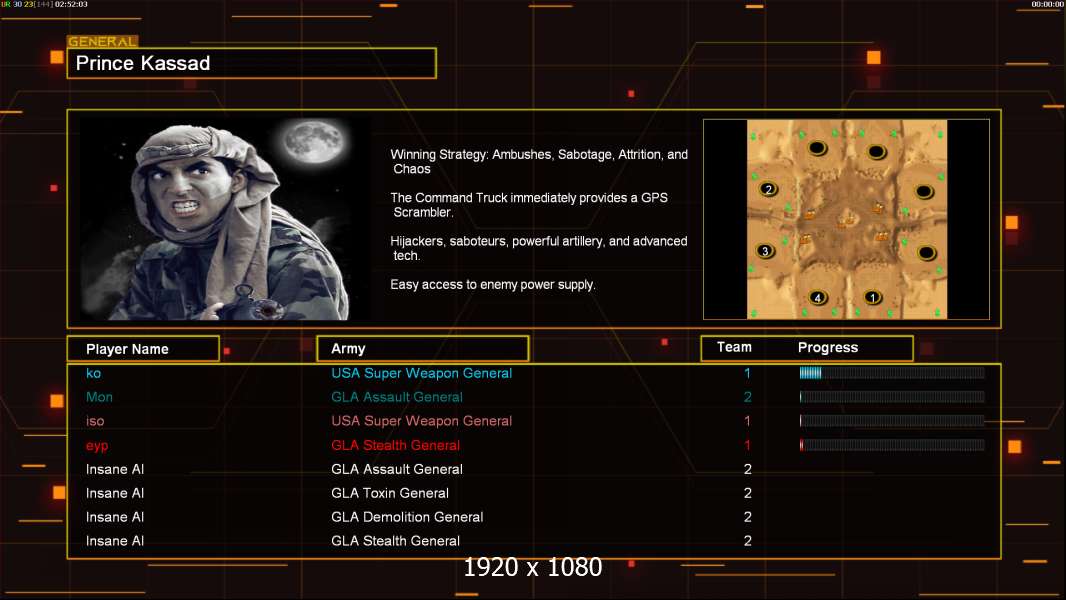Click 'Easy access to enemy power supply' text
The image size is (1066, 600).
tap(493, 285)
